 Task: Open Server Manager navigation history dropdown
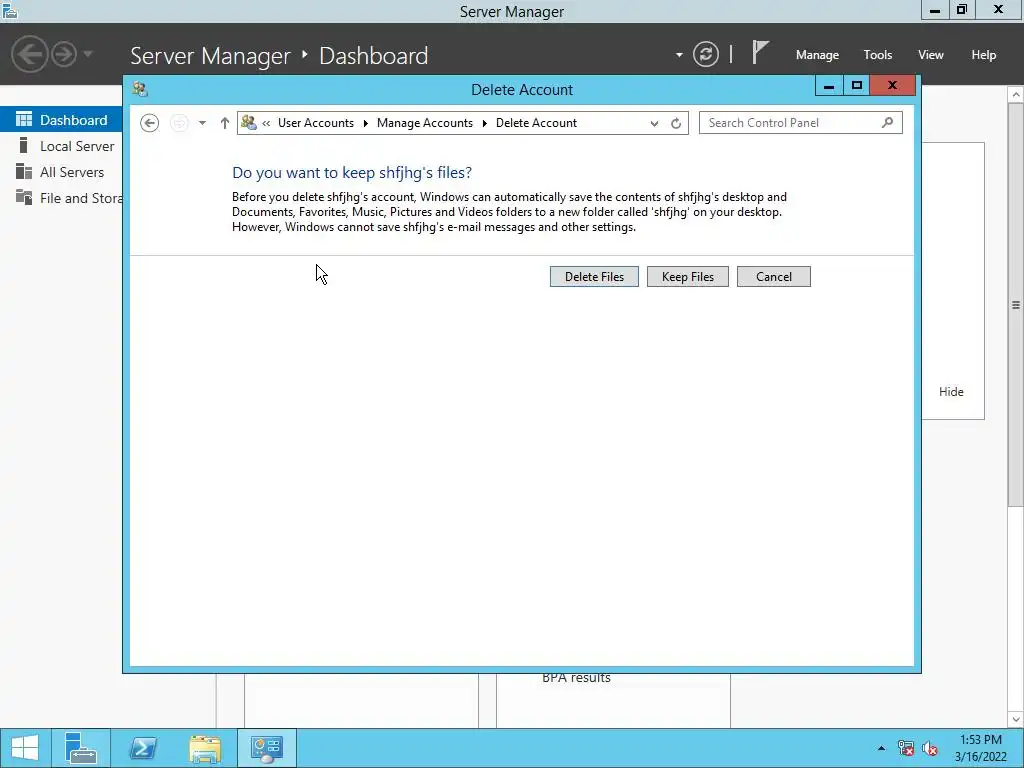point(88,54)
